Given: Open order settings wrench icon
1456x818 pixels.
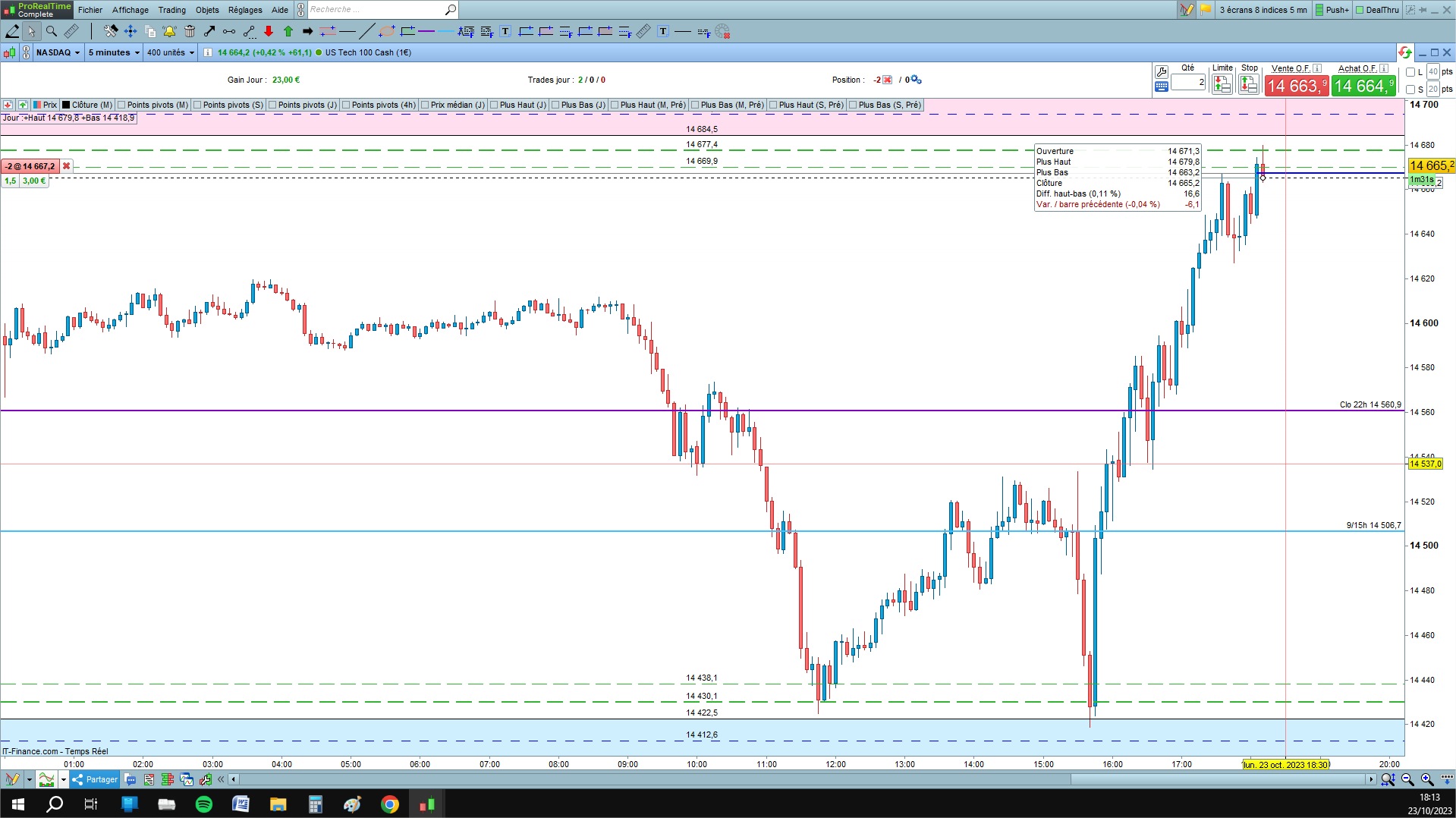Looking at the screenshot, I should point(1161,72).
